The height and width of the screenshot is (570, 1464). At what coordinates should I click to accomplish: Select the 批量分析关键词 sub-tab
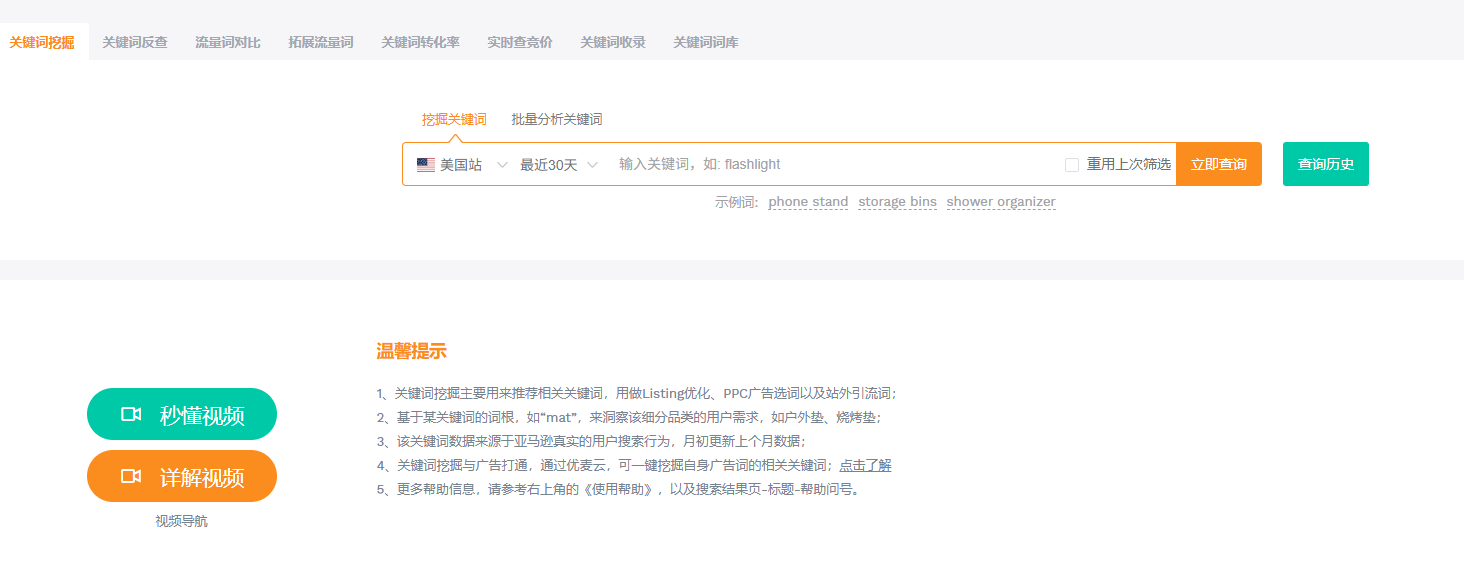coord(557,119)
